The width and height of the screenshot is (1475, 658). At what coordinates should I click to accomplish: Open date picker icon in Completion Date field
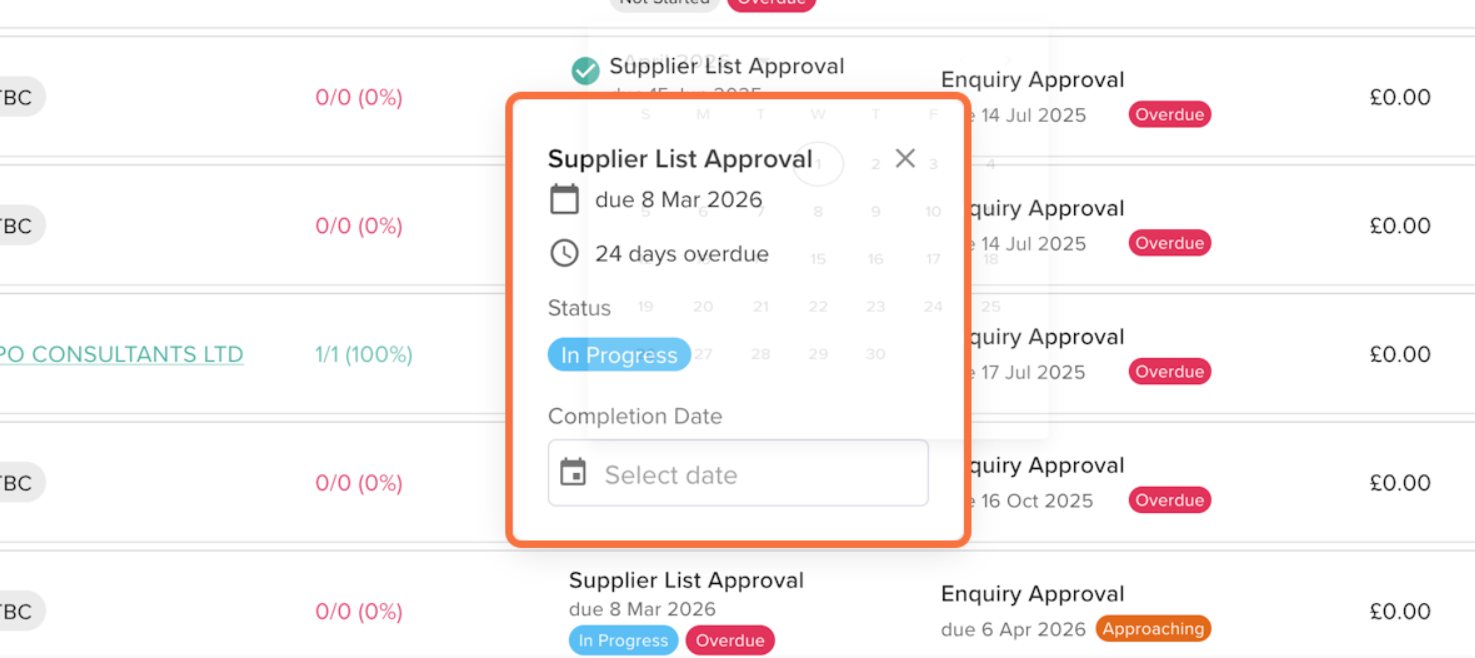coord(573,473)
